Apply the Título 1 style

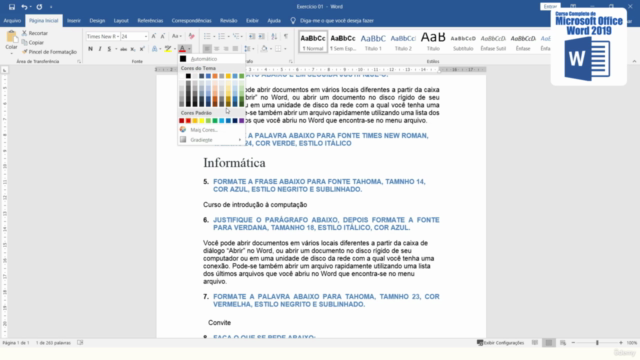373,41
